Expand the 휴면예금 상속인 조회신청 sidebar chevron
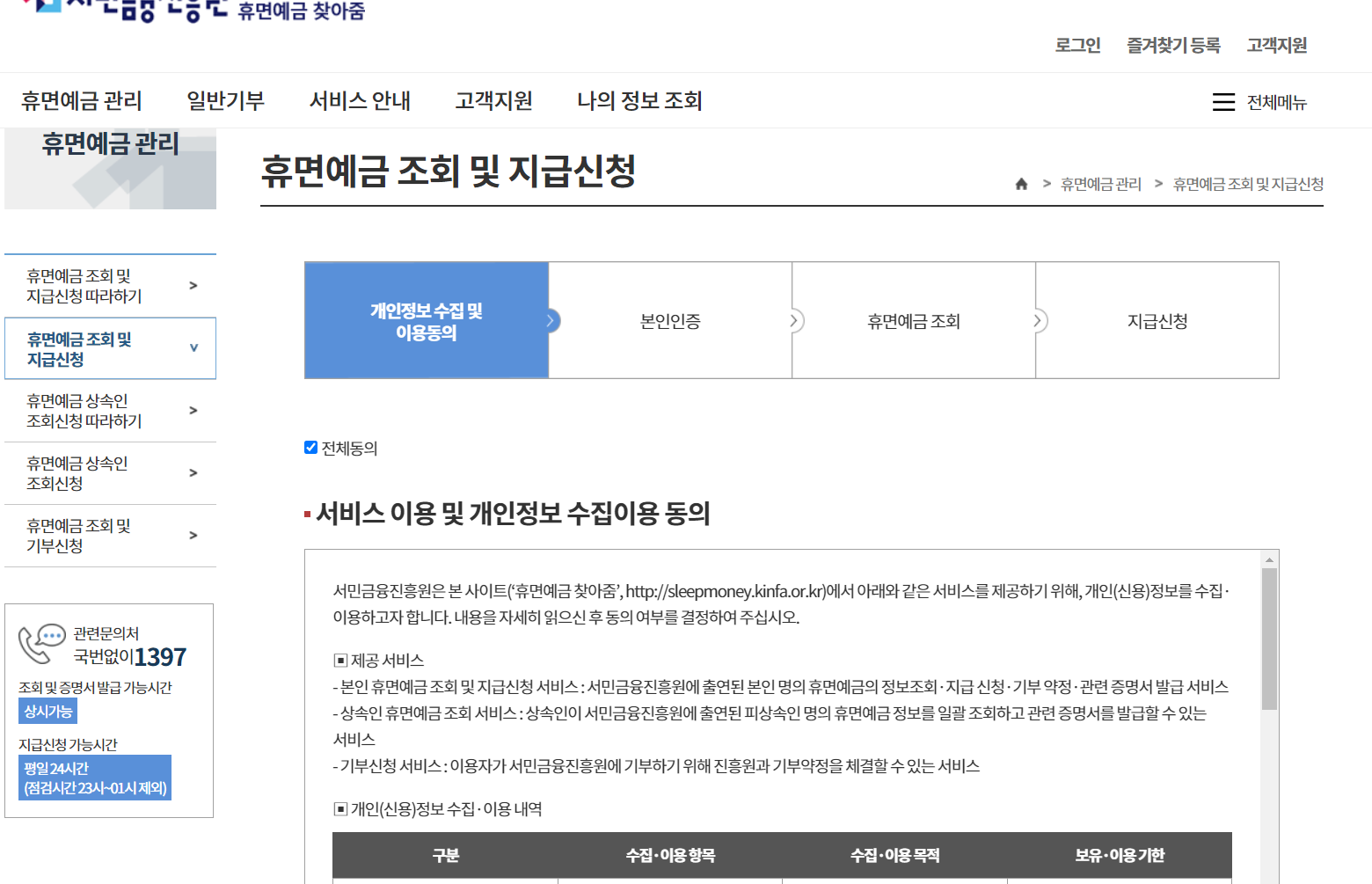This screenshot has width=1372, height=884. 193,472
